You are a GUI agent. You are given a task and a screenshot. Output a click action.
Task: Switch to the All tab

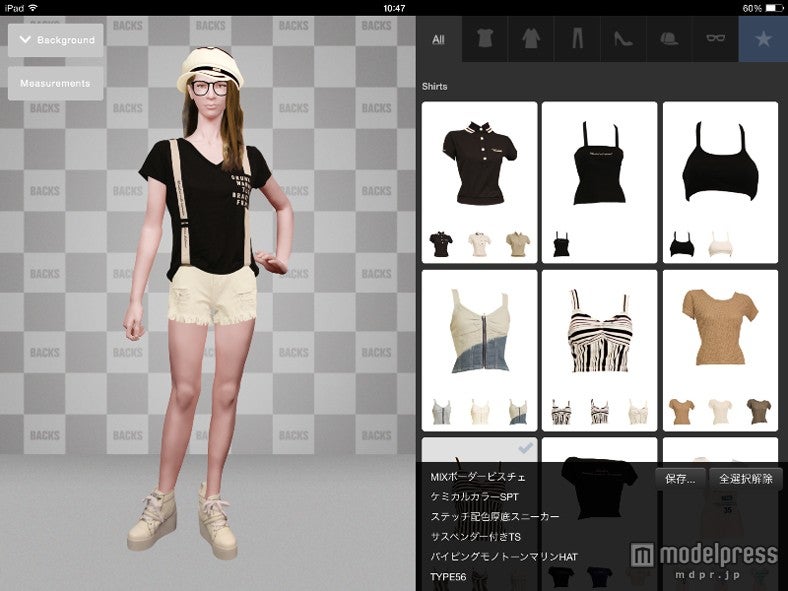point(438,40)
